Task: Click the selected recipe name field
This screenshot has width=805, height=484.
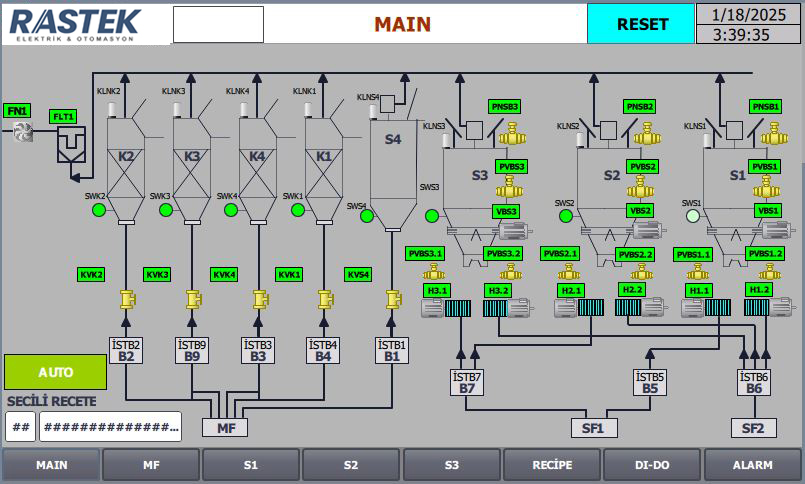Action: [x=110, y=427]
